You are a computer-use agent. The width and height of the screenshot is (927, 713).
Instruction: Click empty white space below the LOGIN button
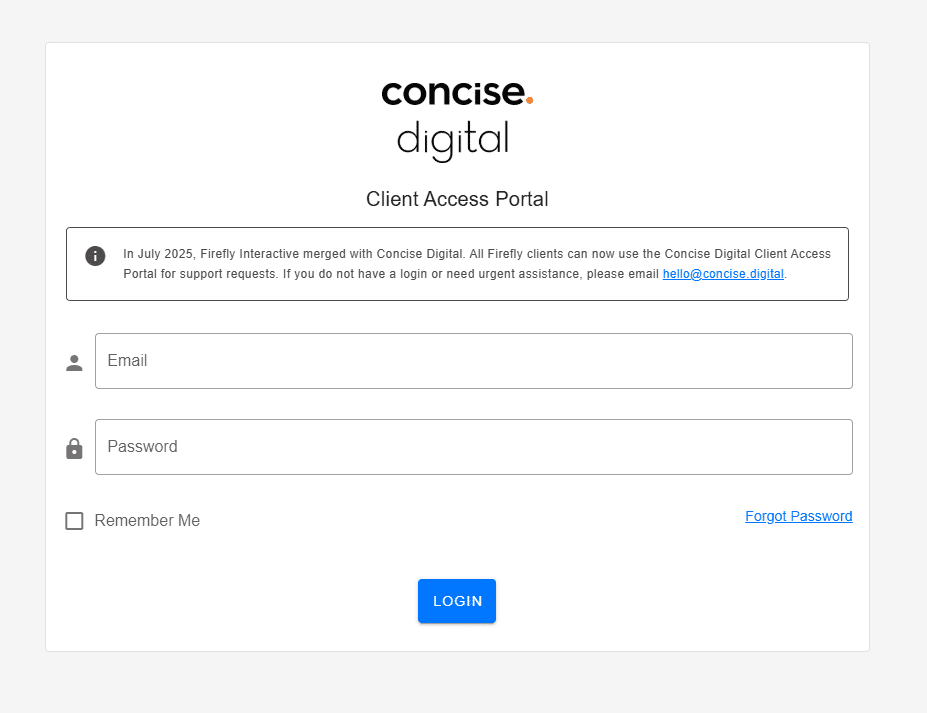point(457,638)
